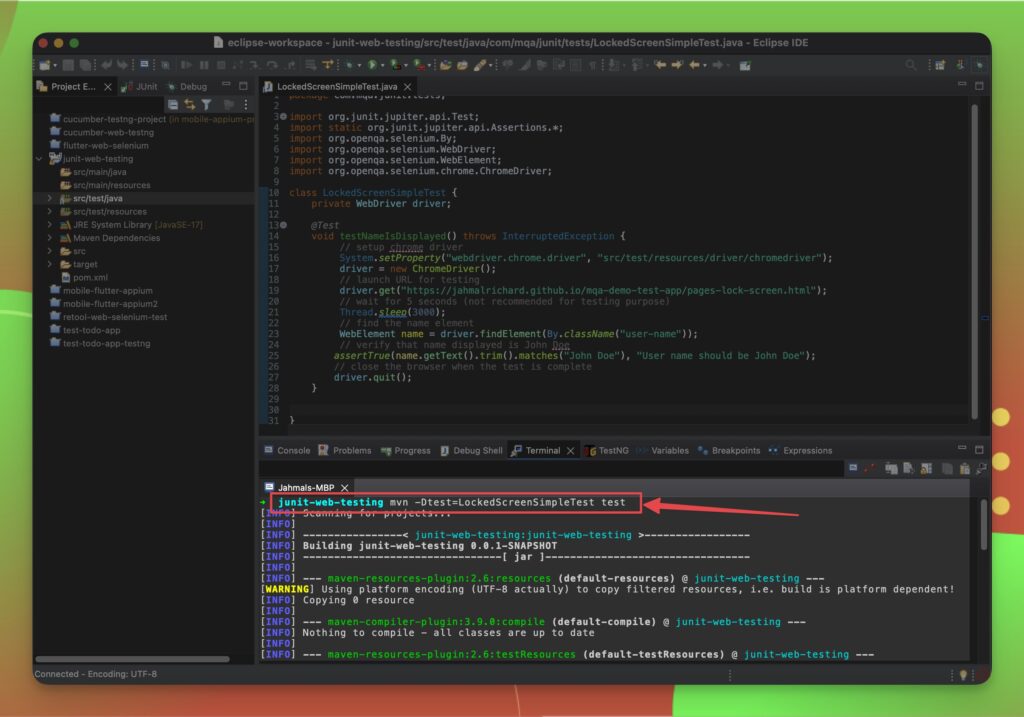Switch to the JUnit view tab
Image resolution: width=1024 pixels, height=717 pixels.
click(x=140, y=86)
